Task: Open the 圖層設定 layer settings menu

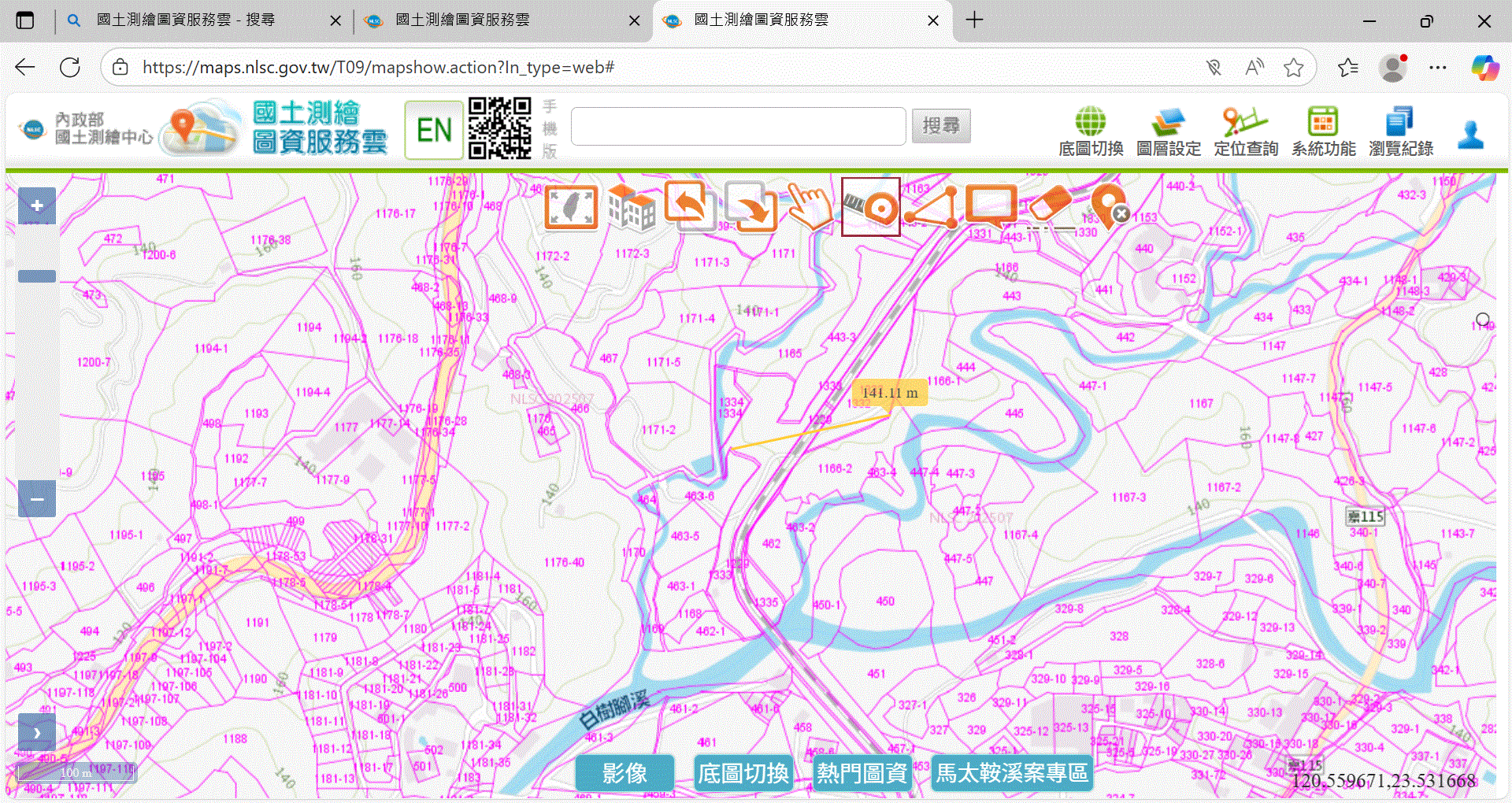Action: (x=1168, y=132)
